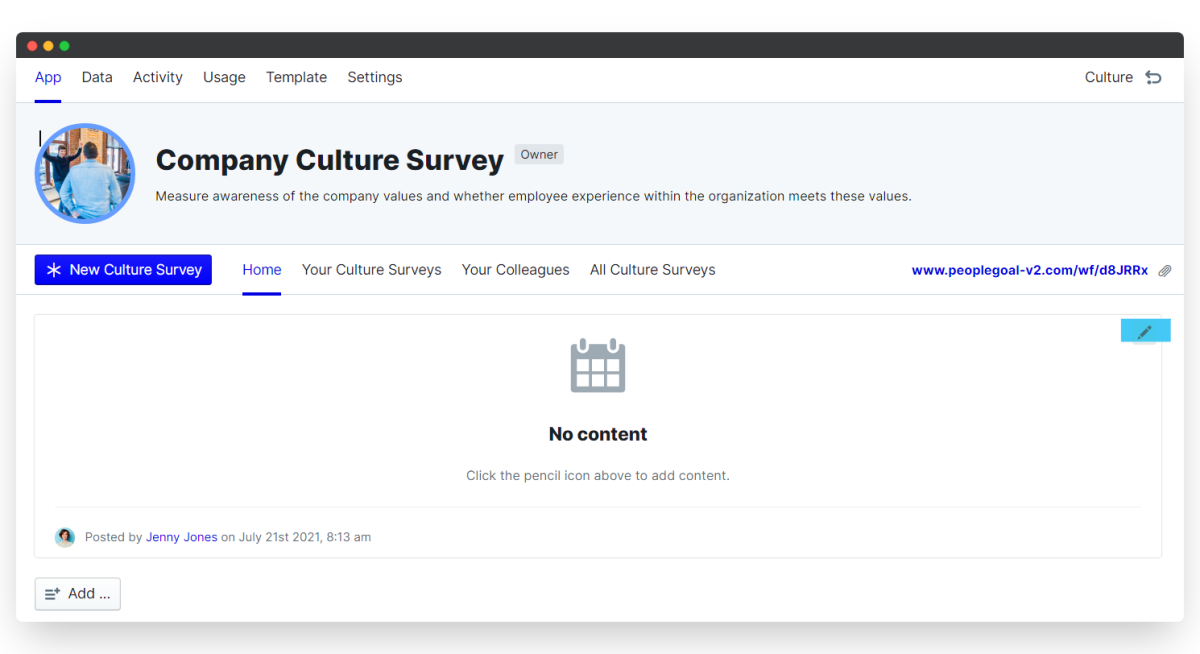Click the pencil edit icon
Image resolution: width=1200 pixels, height=654 pixels.
click(1145, 331)
